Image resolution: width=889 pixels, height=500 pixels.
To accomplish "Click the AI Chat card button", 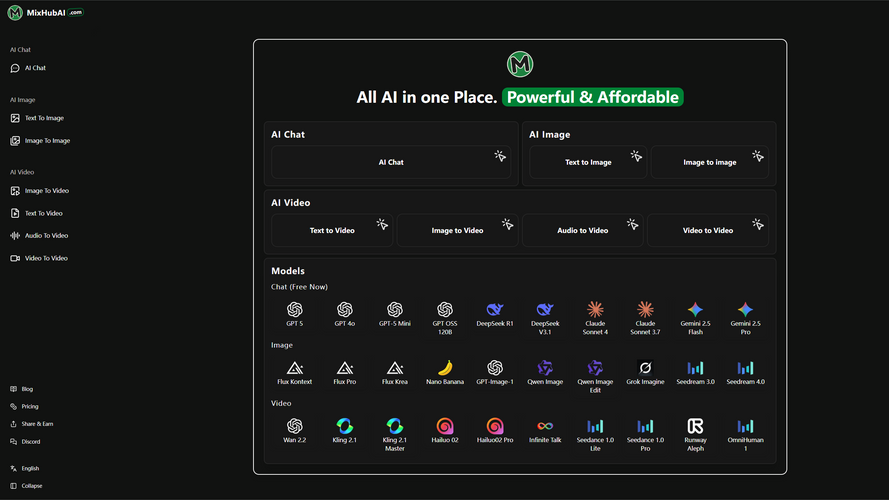I will coord(391,162).
